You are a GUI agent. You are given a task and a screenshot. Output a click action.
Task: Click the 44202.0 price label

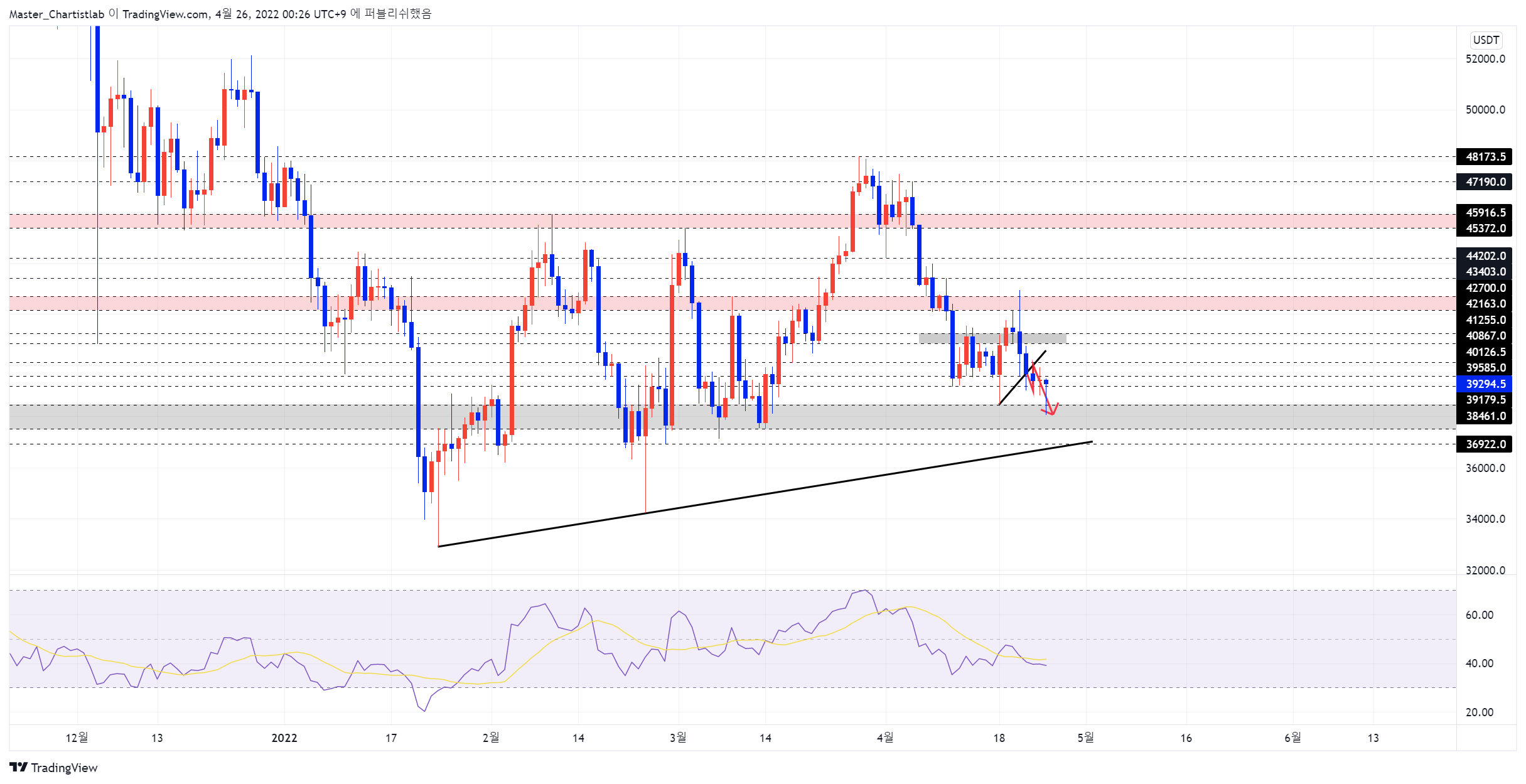point(1485,256)
